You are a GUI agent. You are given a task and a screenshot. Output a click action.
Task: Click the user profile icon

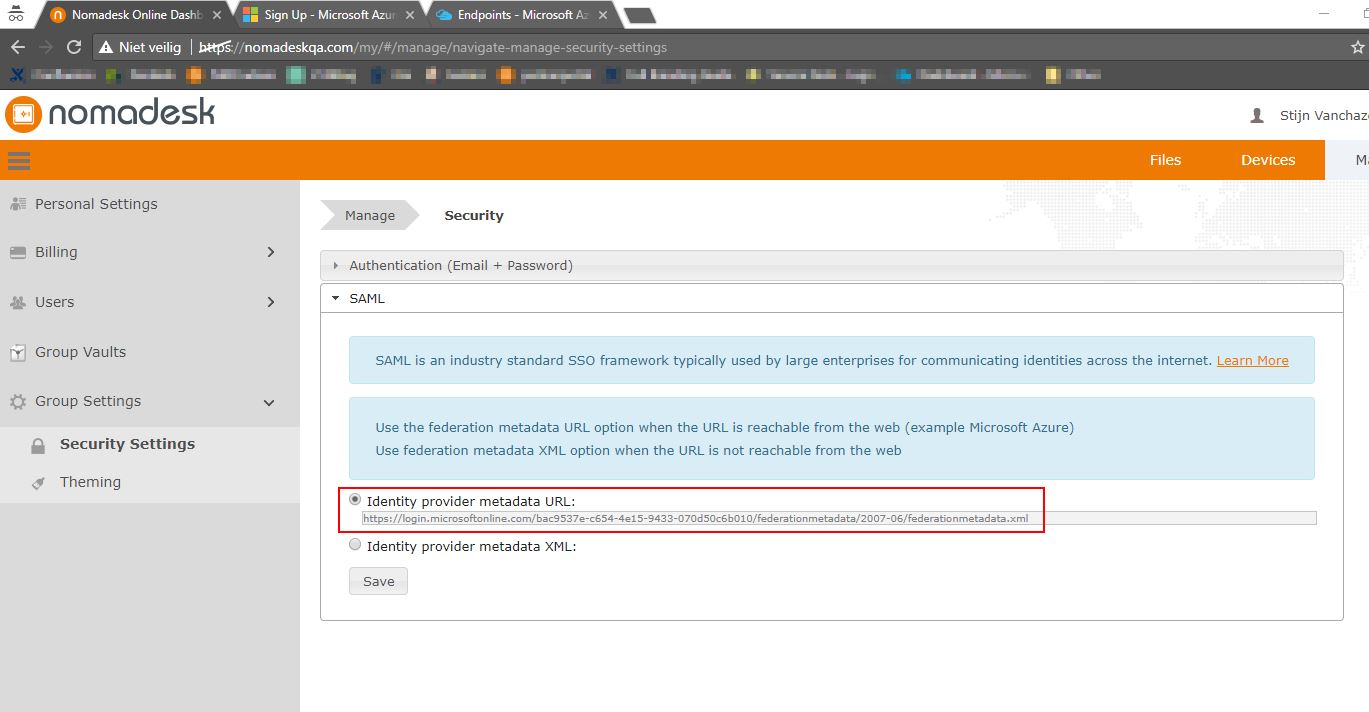[x=1257, y=116]
